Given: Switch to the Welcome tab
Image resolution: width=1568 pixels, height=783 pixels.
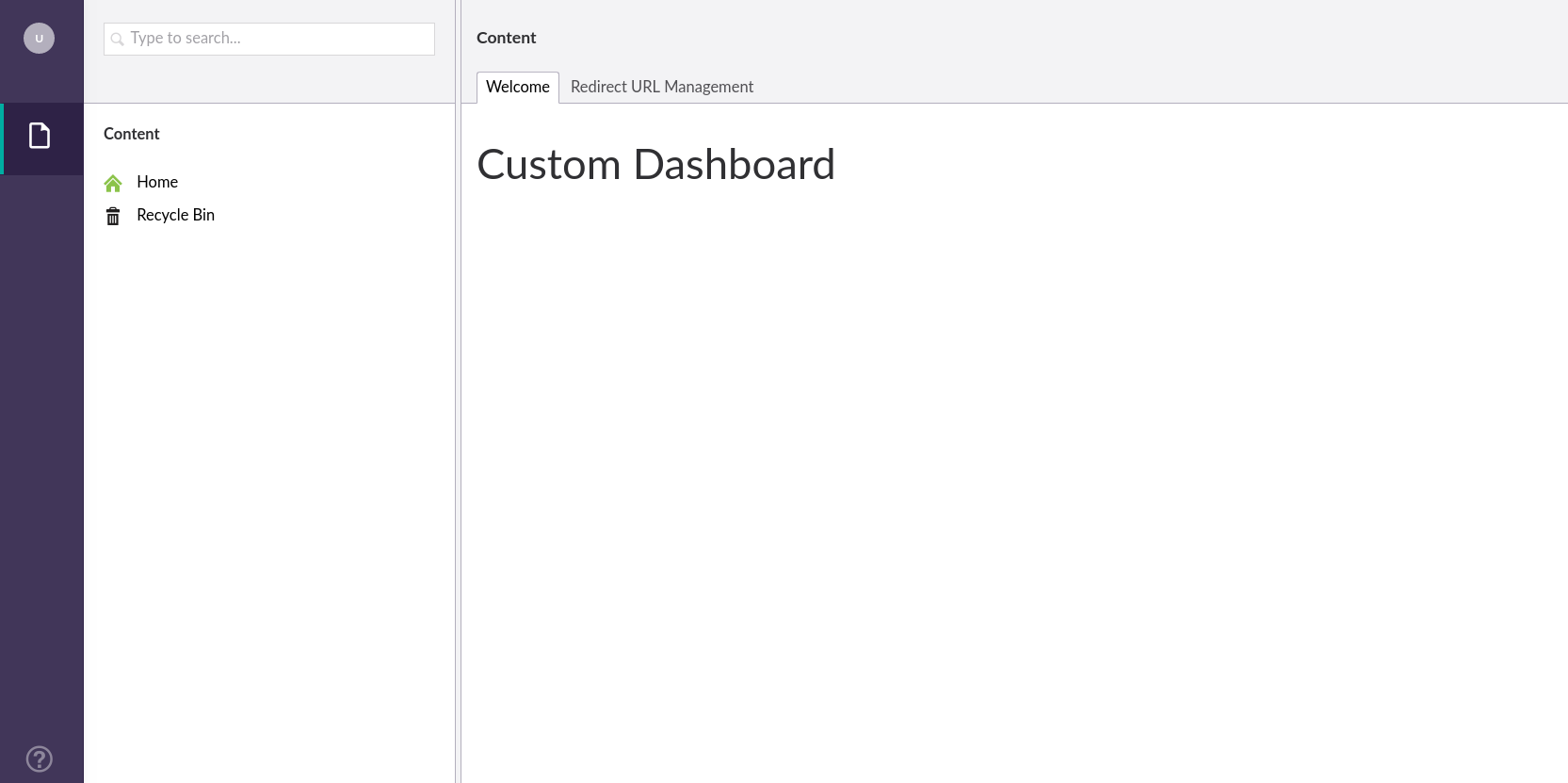Looking at the screenshot, I should pos(517,87).
